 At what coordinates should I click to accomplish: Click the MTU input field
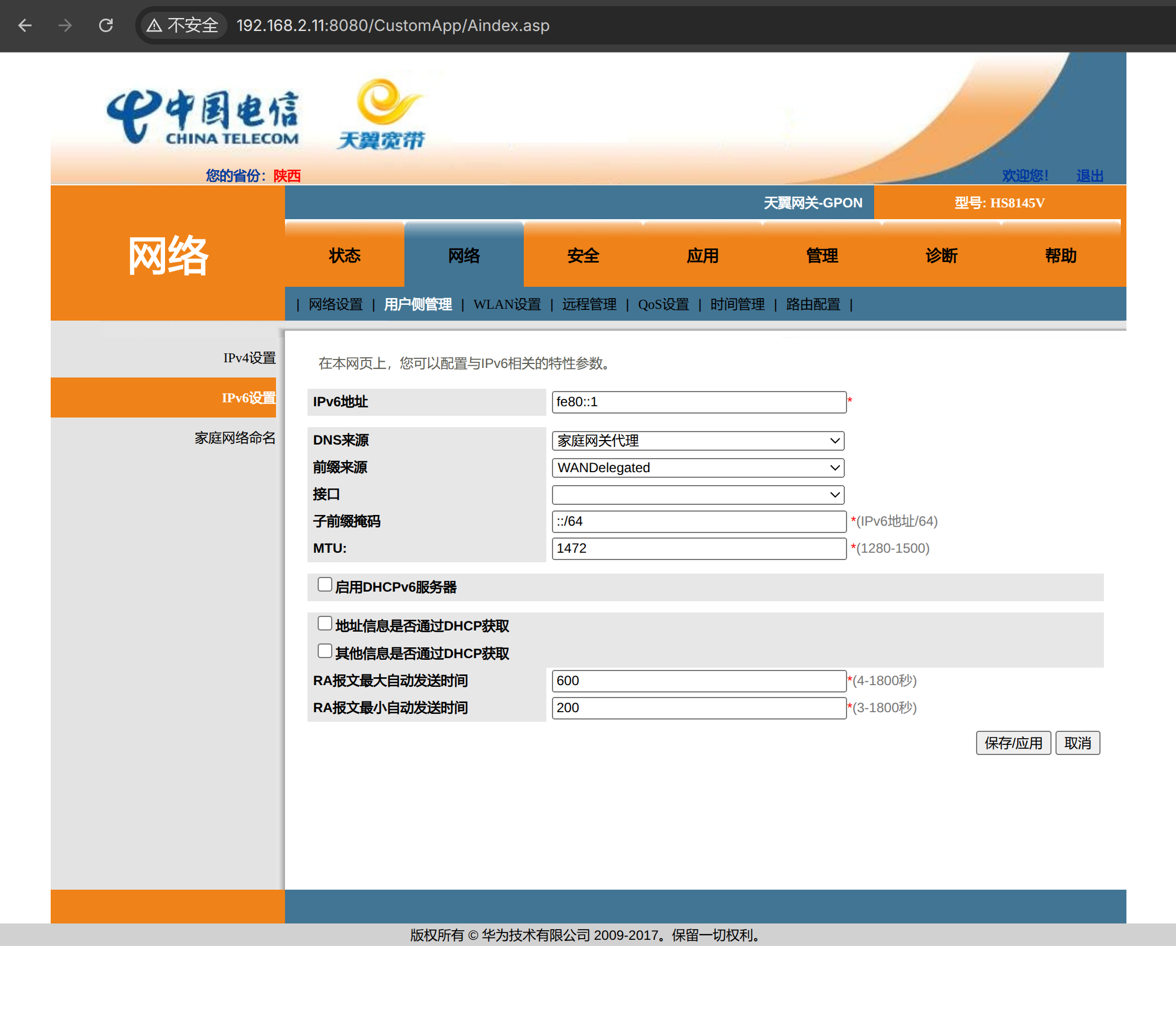pyautogui.click(x=698, y=549)
